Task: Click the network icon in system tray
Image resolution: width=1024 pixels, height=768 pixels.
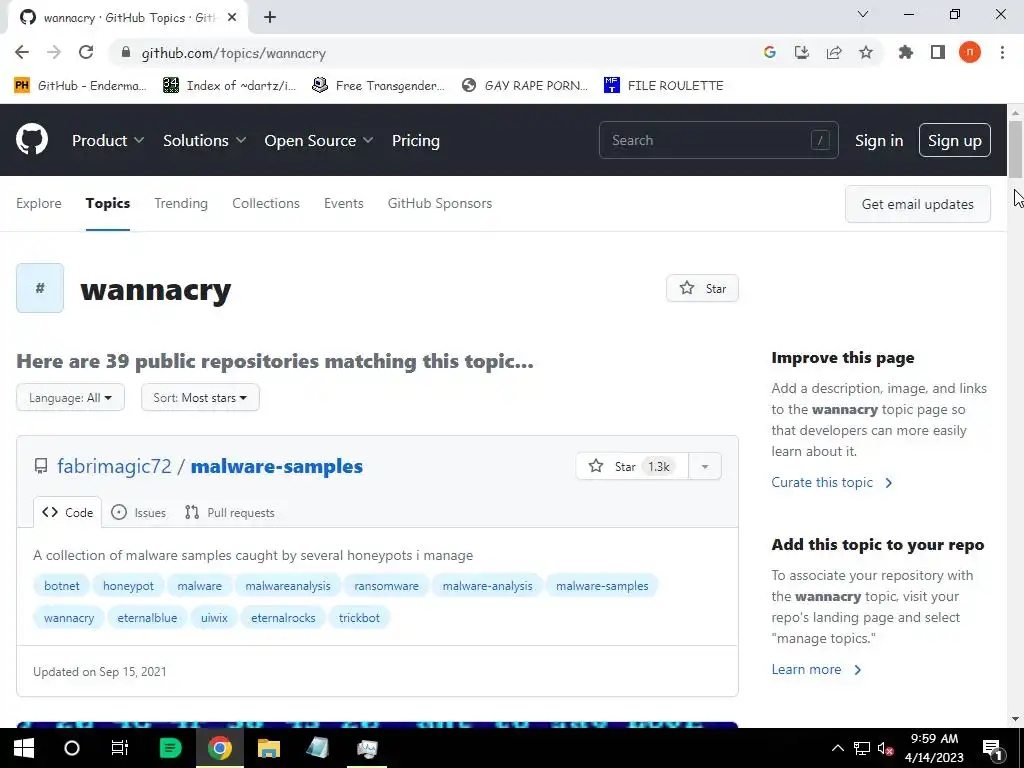Action: (x=862, y=748)
